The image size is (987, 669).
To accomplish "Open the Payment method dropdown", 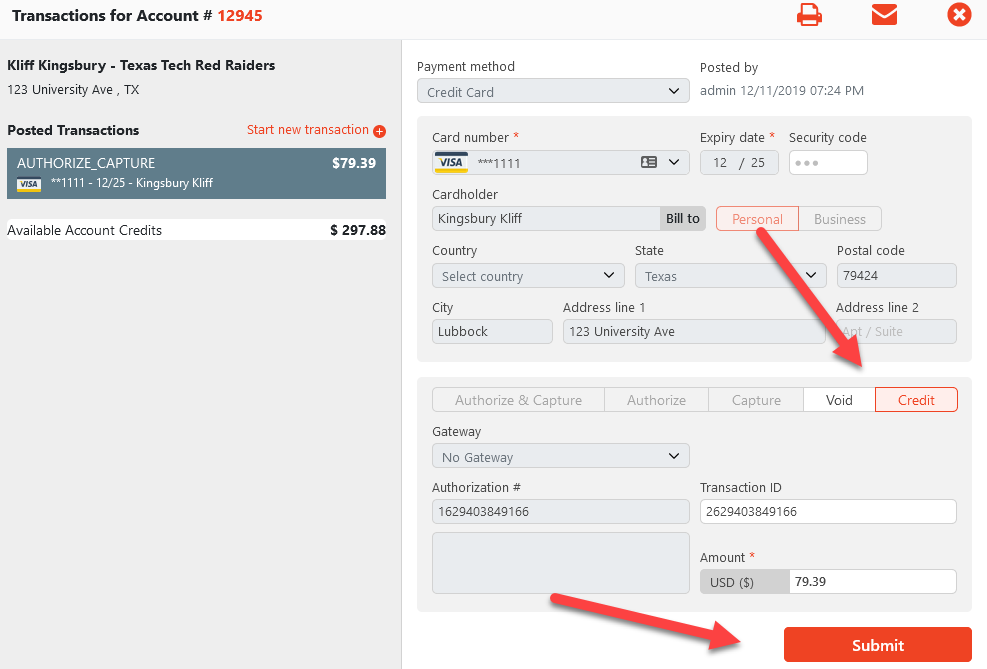I will click(x=553, y=92).
